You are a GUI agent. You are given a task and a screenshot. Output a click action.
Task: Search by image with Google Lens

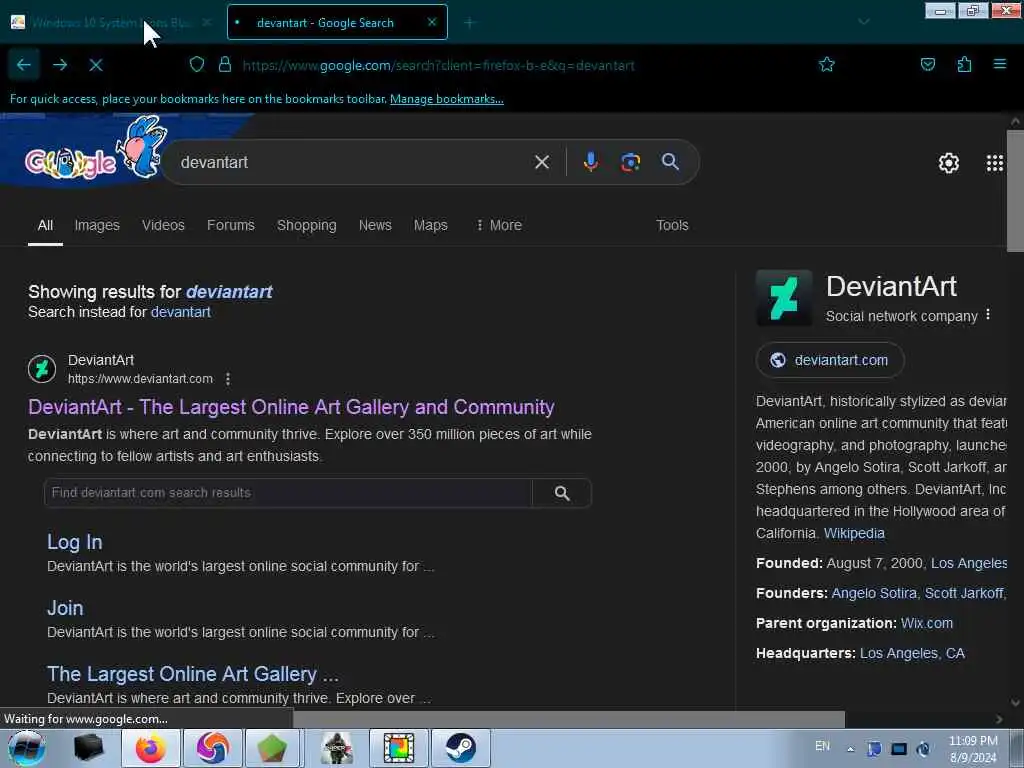[x=630, y=162]
